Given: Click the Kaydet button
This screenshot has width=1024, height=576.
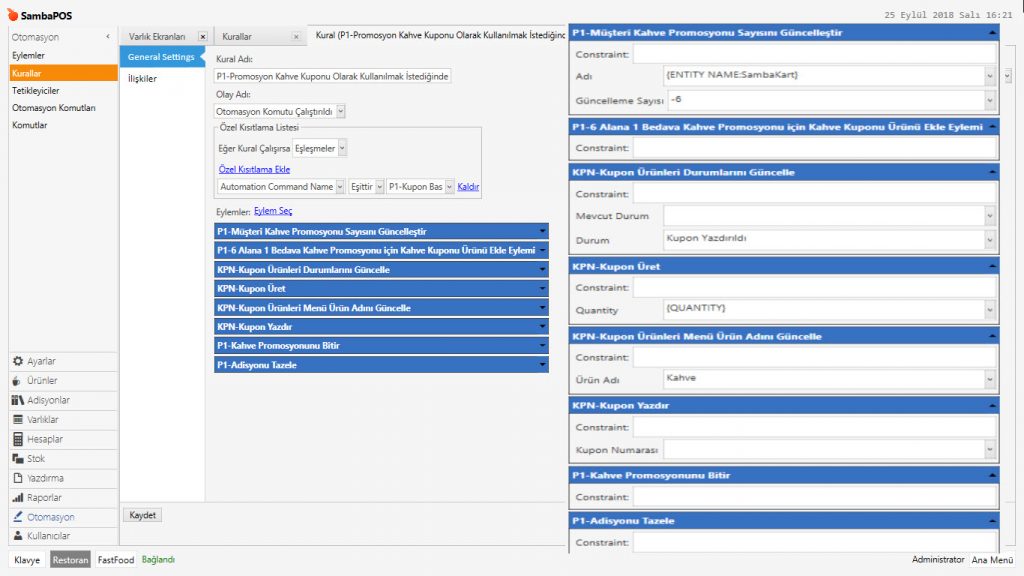Looking at the screenshot, I should point(143,515).
